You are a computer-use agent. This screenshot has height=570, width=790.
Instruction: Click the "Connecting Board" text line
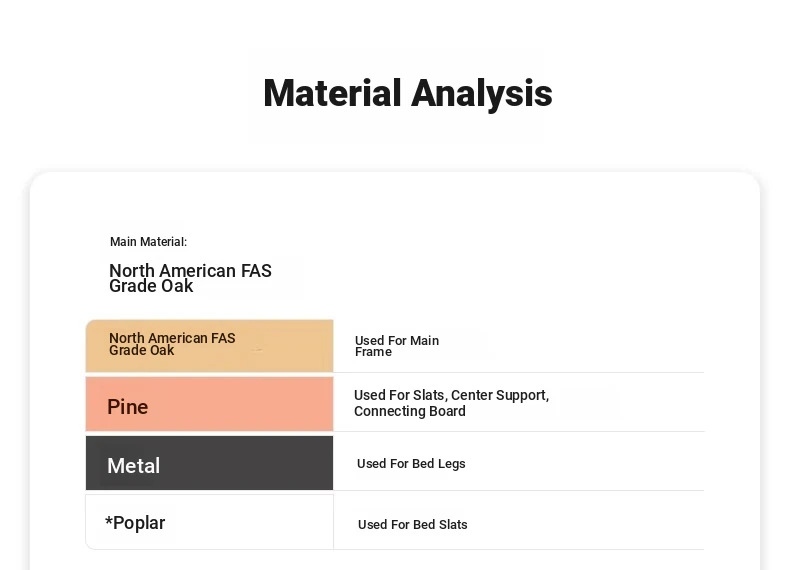tap(409, 412)
